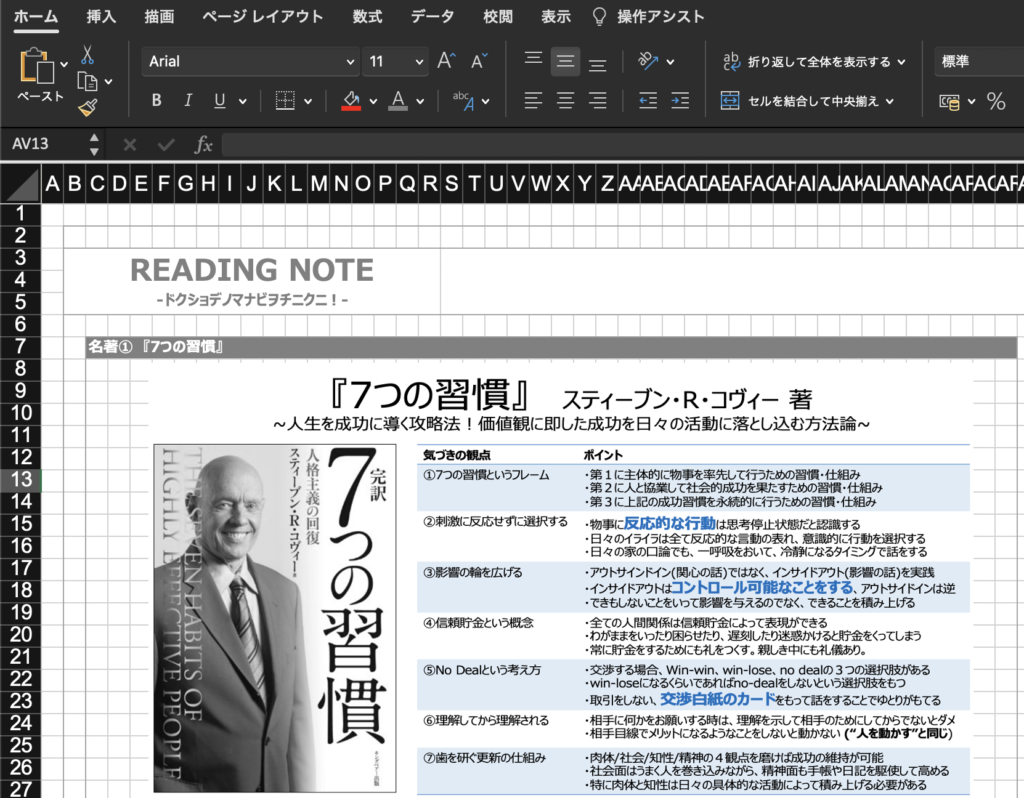
Task: Click the ⑤No Dealという考え方 text
Action: 482,670
